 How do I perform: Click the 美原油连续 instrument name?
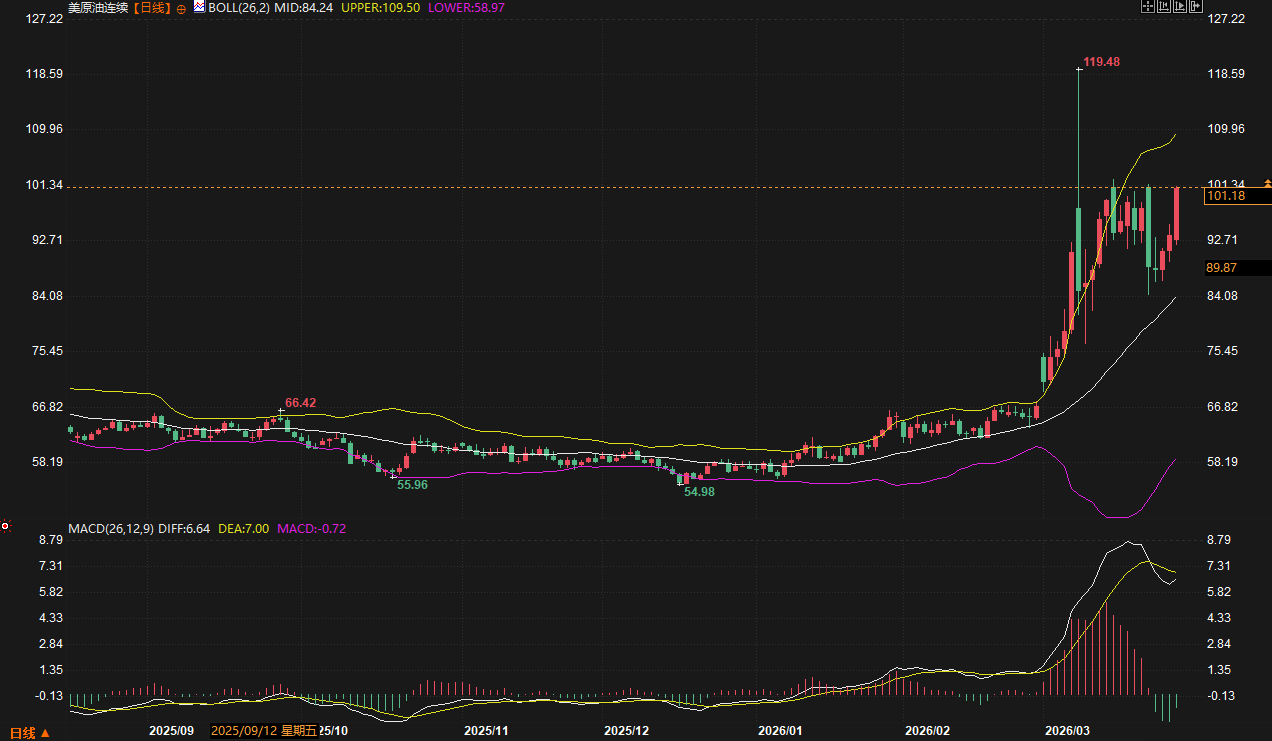(x=98, y=7)
